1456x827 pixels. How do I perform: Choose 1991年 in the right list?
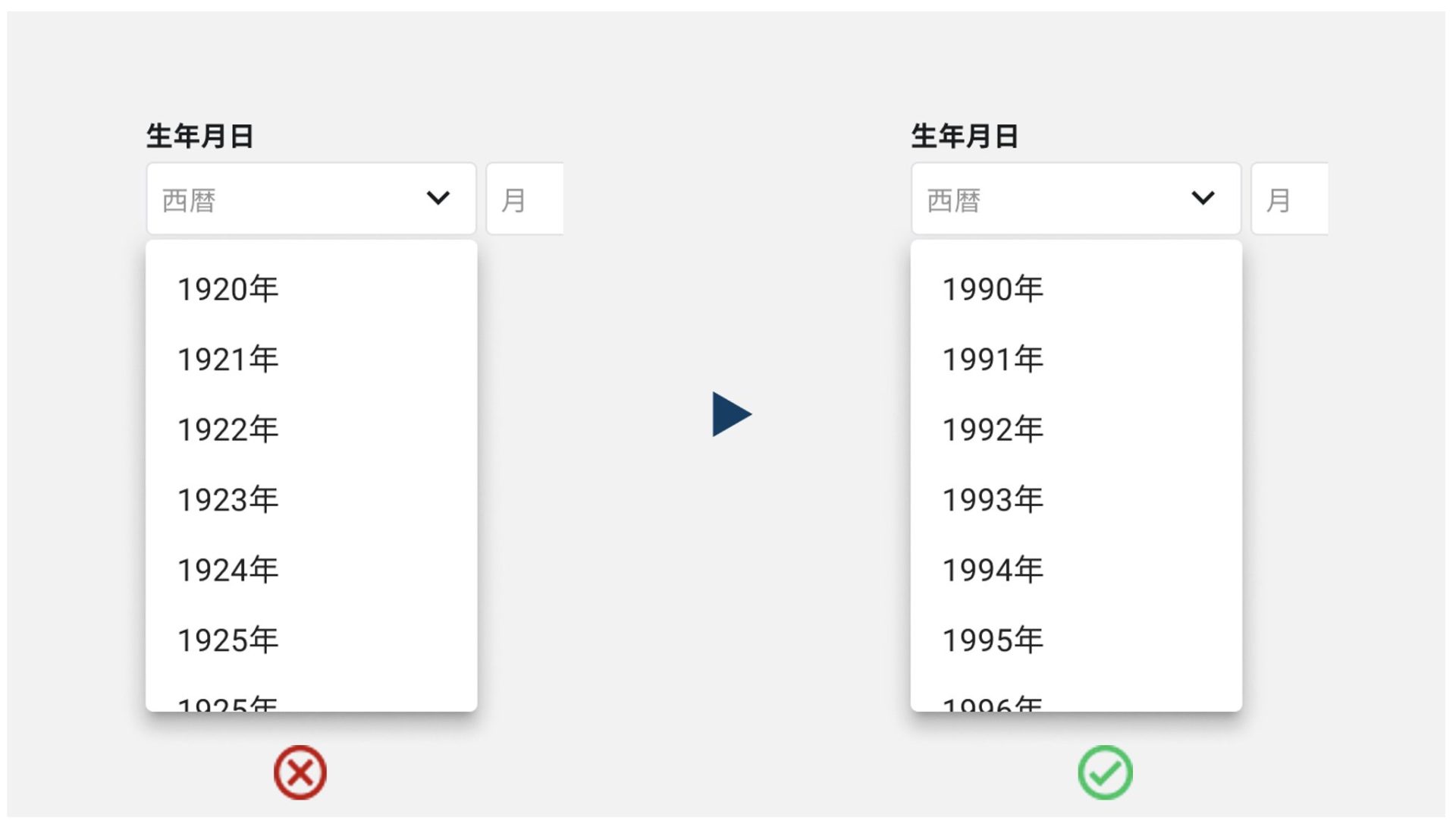tap(993, 360)
